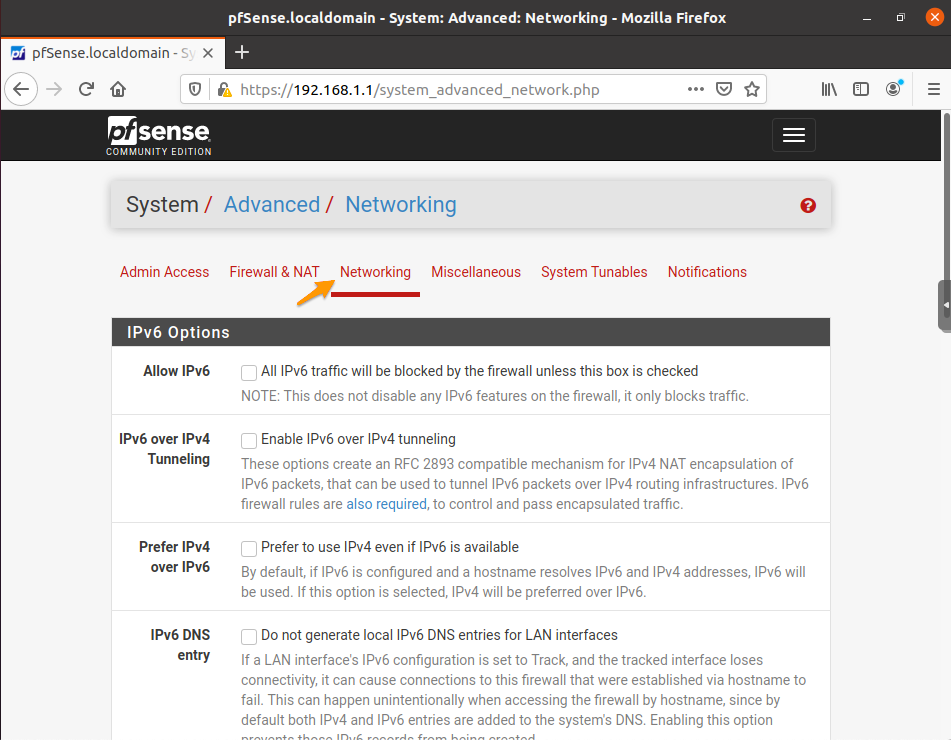Open the Firefox Library icon
This screenshot has height=740, width=951.
[x=829, y=89]
